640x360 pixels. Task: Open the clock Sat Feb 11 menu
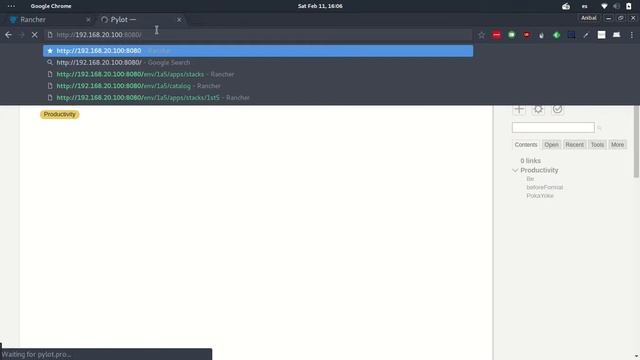tap(320, 6)
